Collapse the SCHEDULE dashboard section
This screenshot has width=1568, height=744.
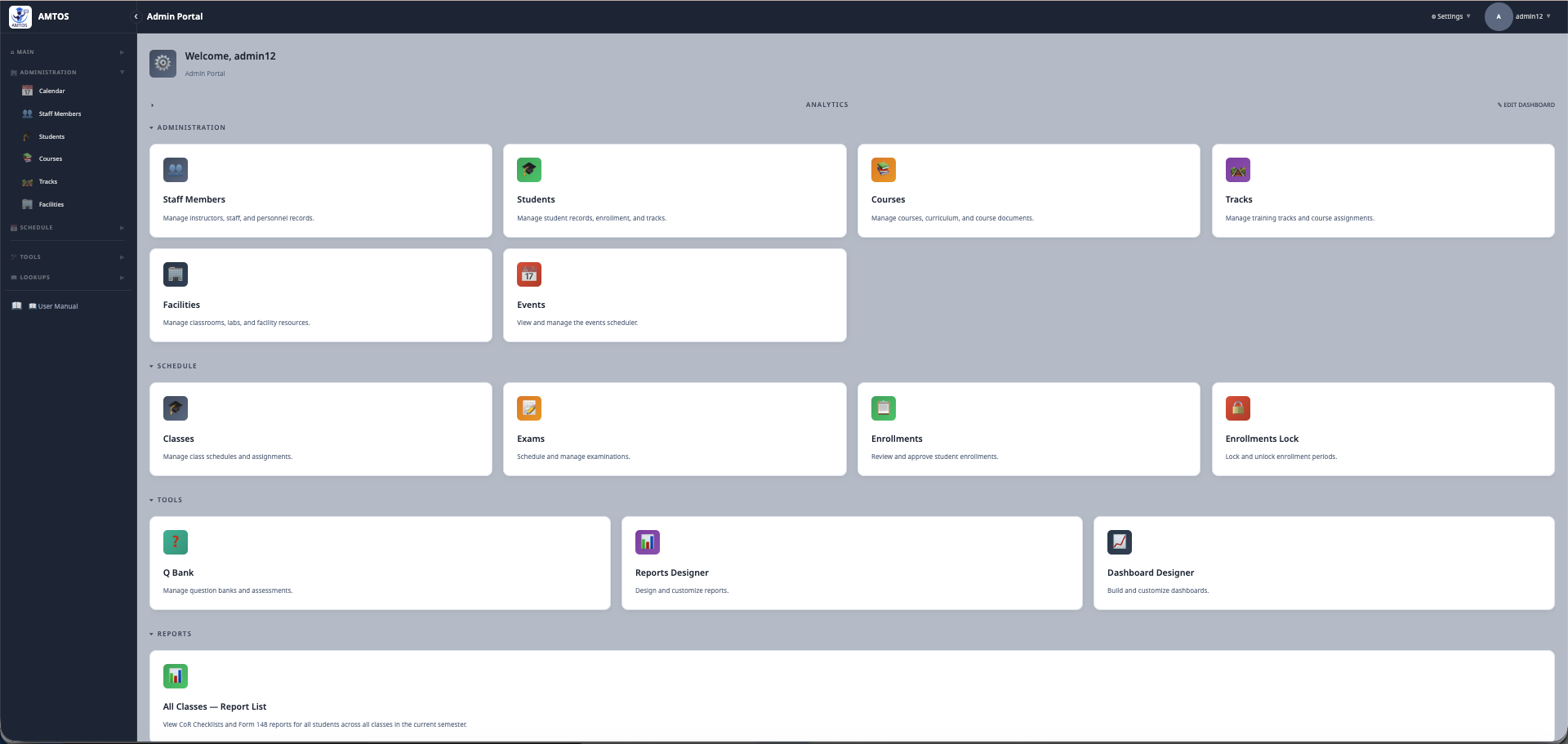tap(152, 366)
